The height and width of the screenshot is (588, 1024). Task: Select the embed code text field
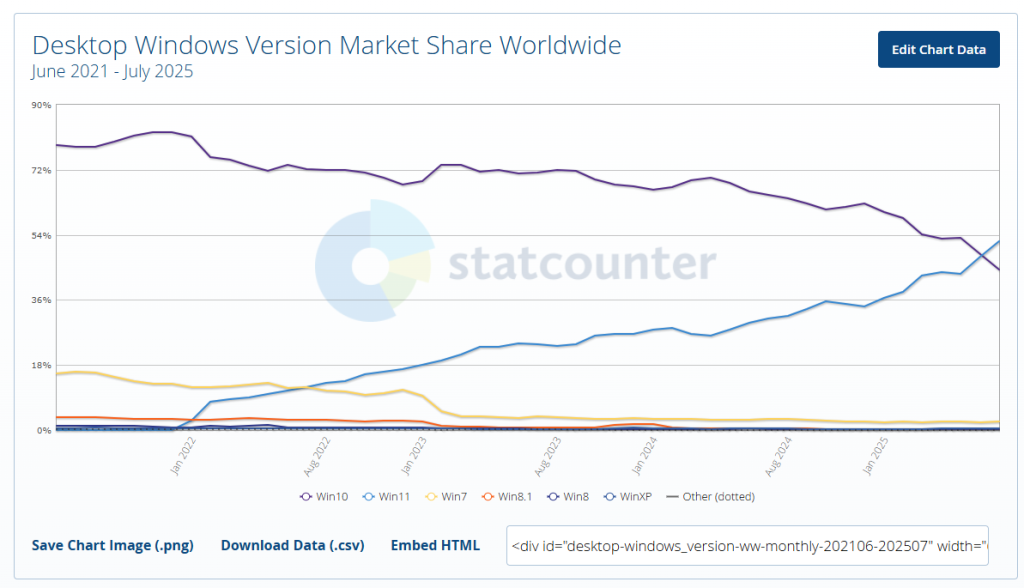click(747, 546)
